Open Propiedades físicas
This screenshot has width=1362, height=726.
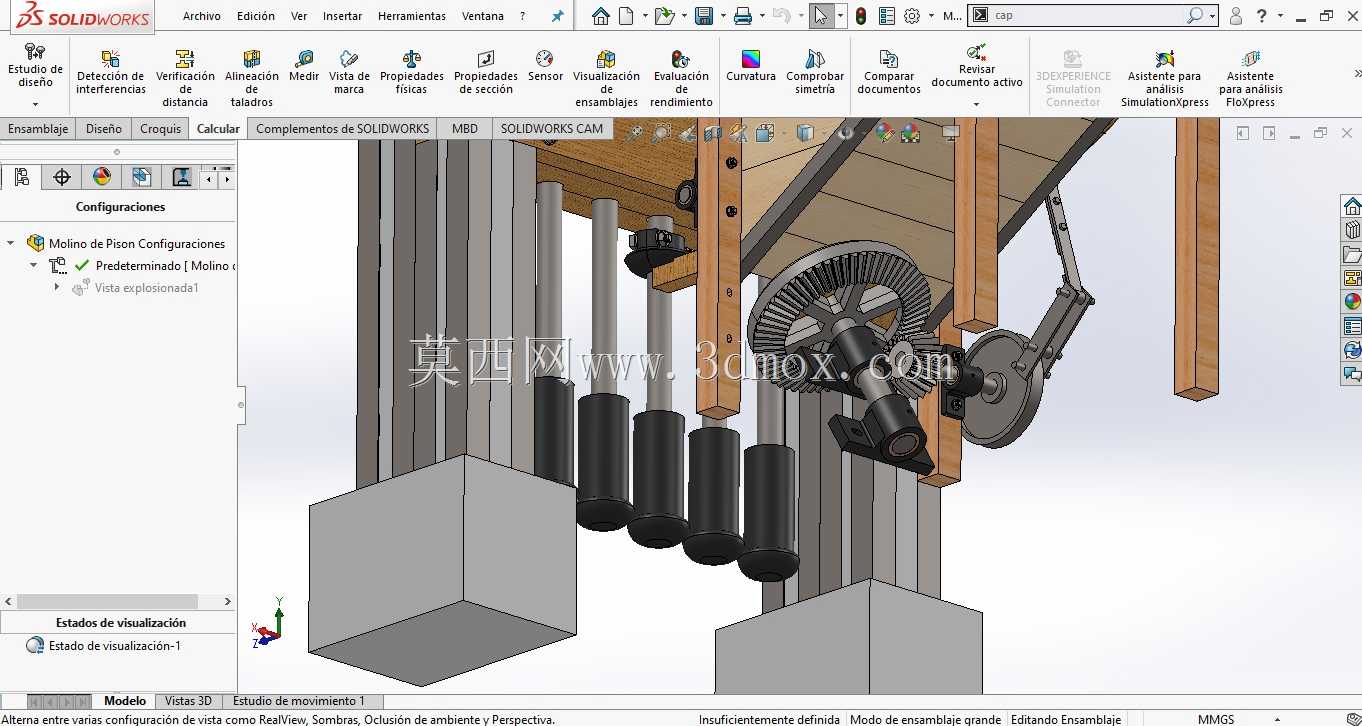[x=411, y=72]
